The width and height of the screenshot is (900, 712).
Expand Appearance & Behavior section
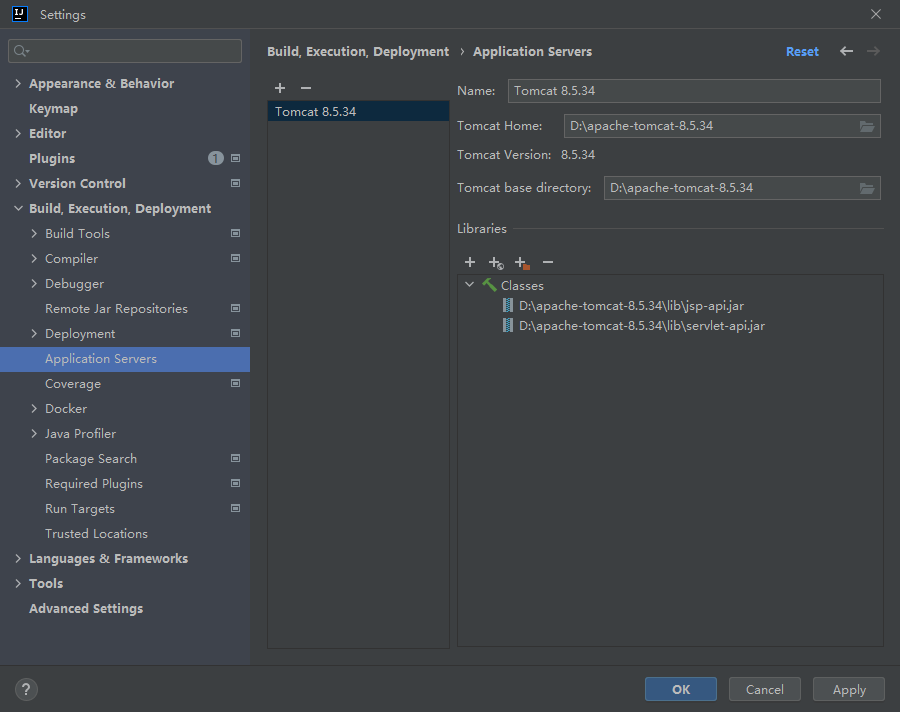pyautogui.click(x=18, y=83)
